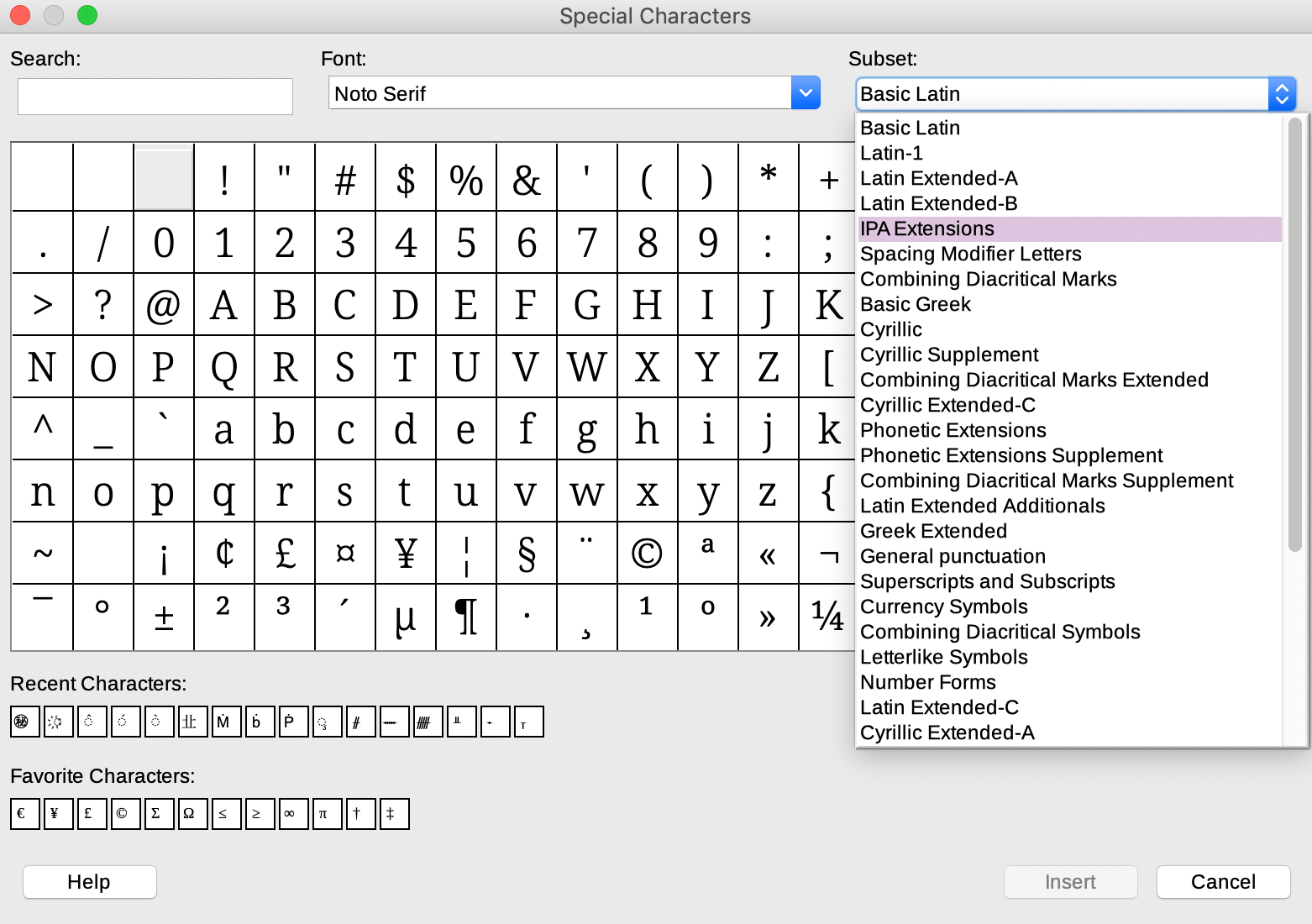Select the greater-than-or-equal ≥ favorite character

pyautogui.click(x=260, y=814)
